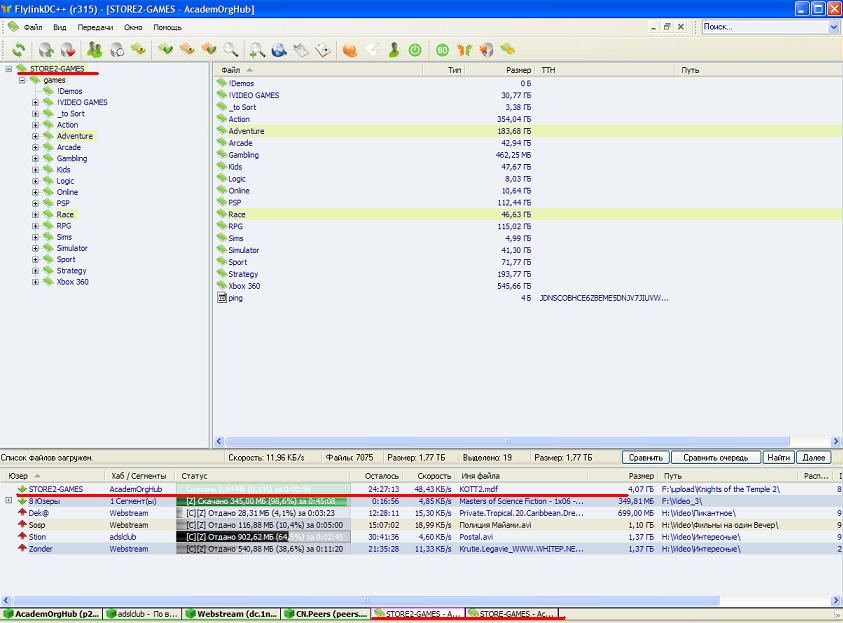The height and width of the screenshot is (623, 843).
Task: Click the last green tag toolbar icon
Action: [x=508, y=50]
